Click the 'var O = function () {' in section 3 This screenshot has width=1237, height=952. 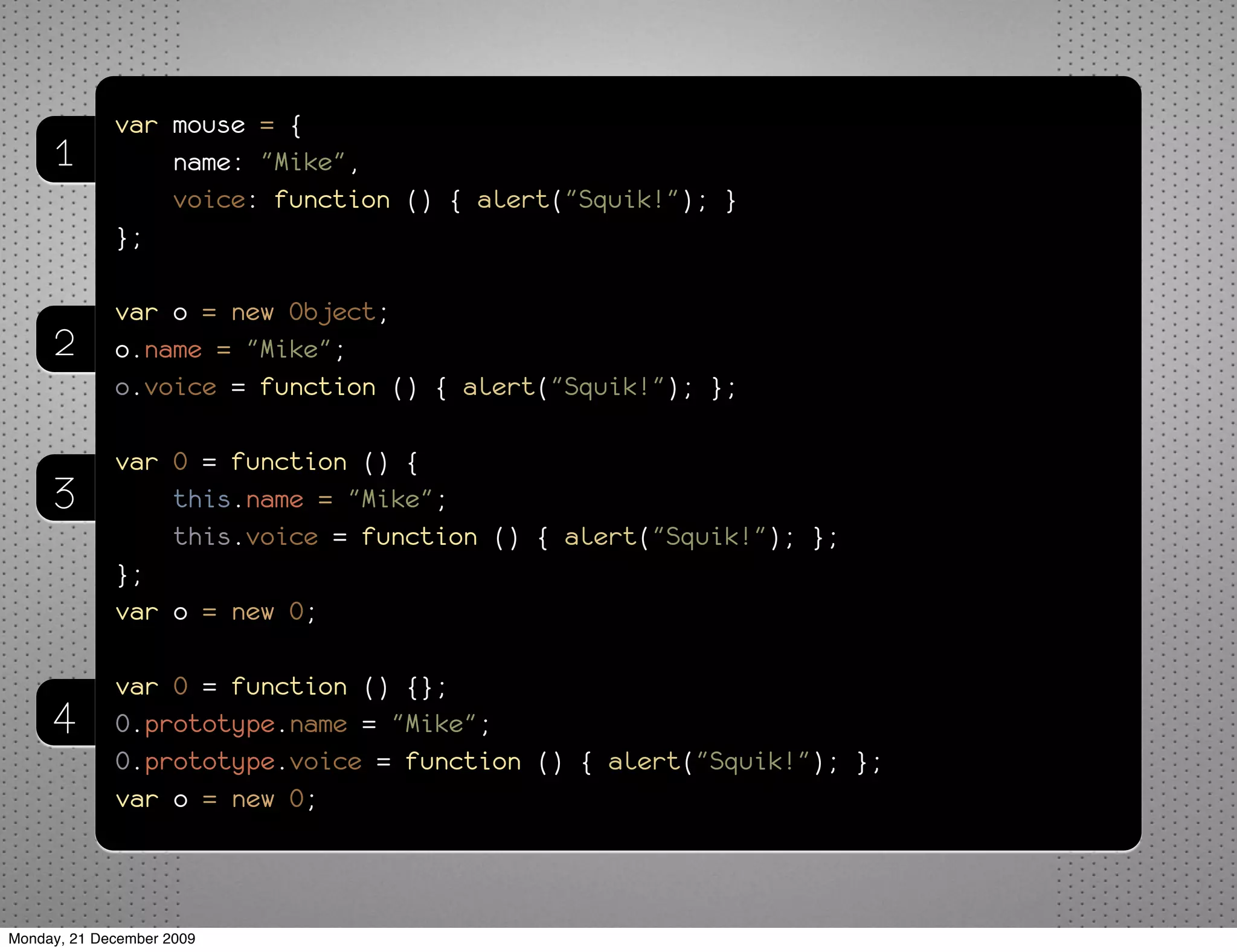pyautogui.click(x=266, y=462)
